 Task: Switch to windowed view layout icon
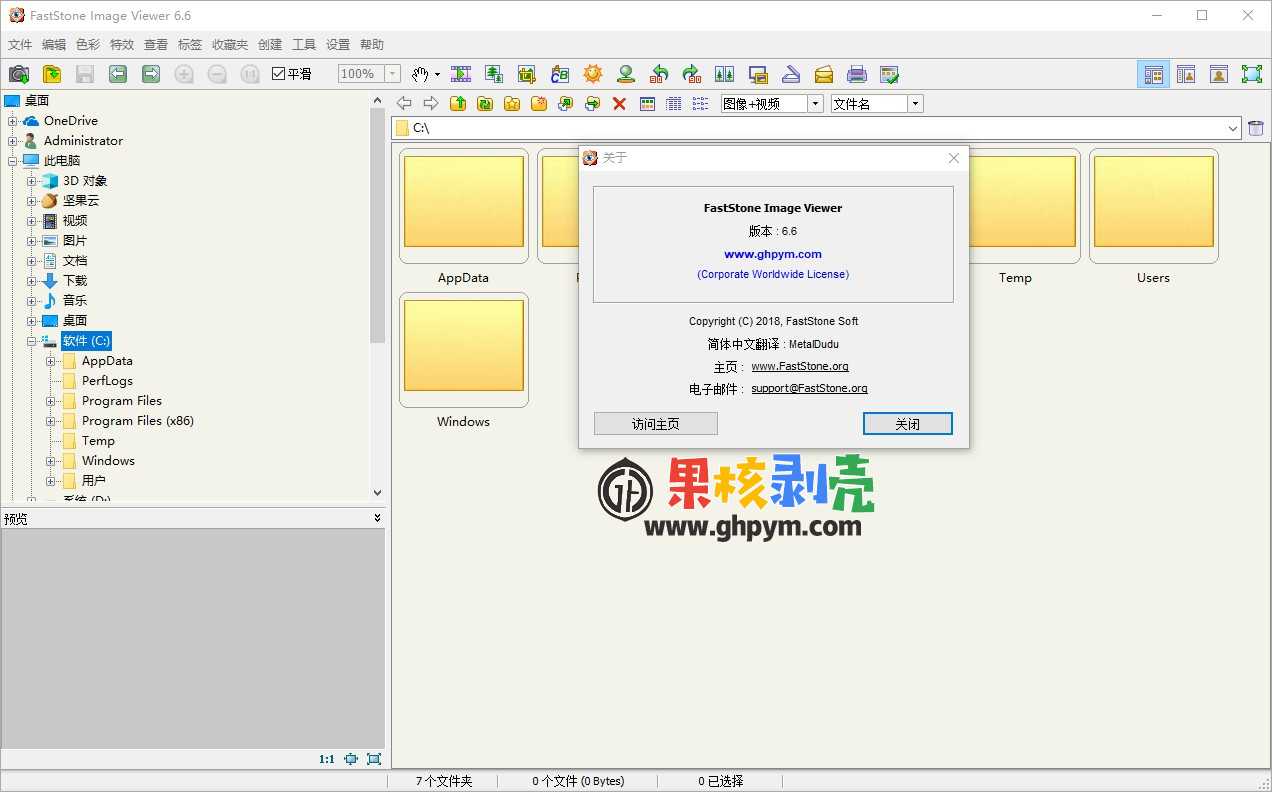tap(1186, 74)
